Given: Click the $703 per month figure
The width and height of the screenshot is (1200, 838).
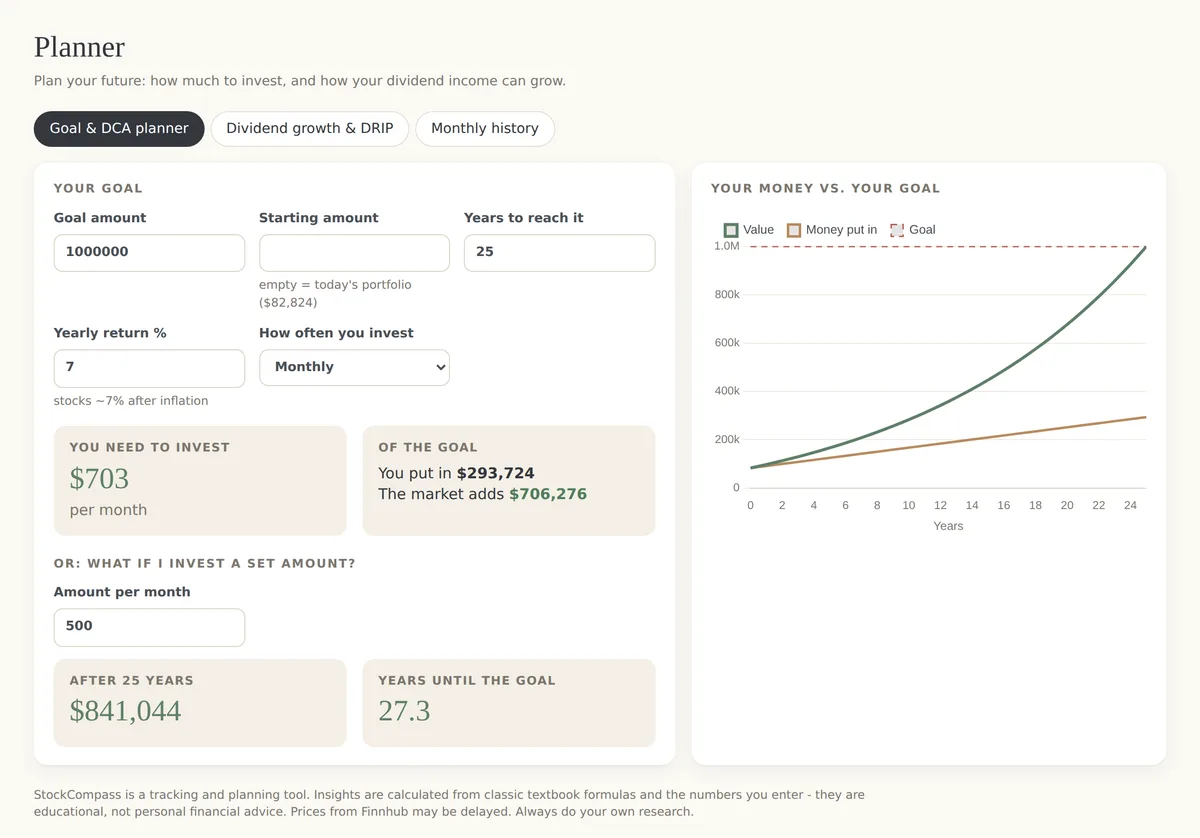Looking at the screenshot, I should [x=99, y=479].
